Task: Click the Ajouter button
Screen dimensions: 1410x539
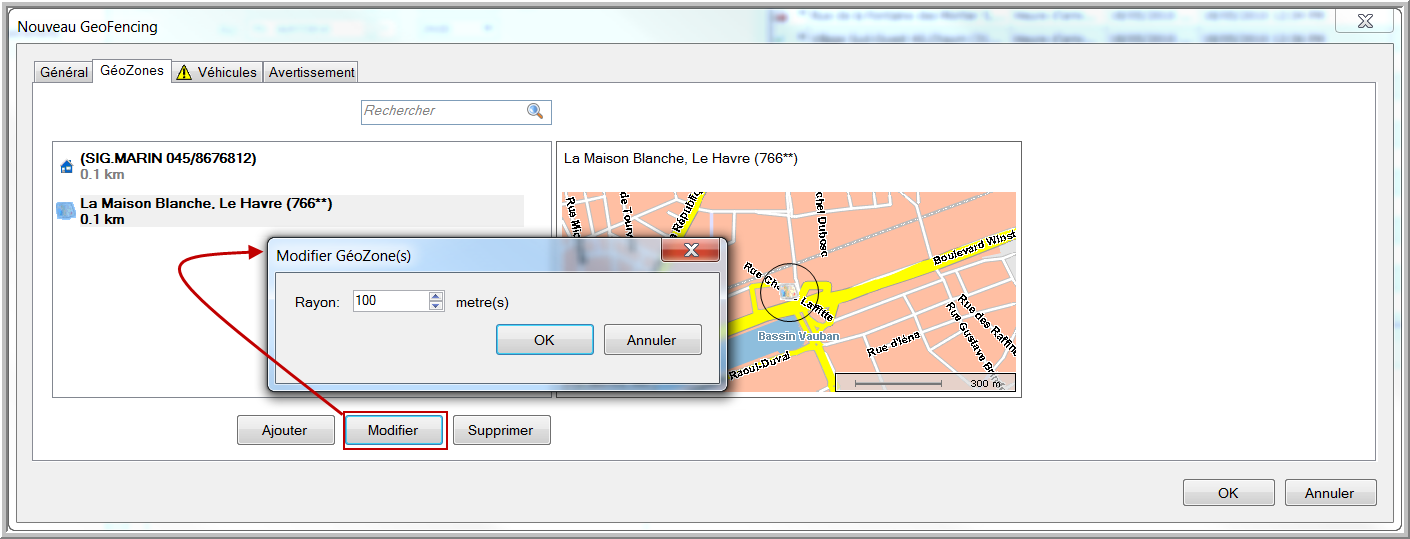Action: coord(285,430)
